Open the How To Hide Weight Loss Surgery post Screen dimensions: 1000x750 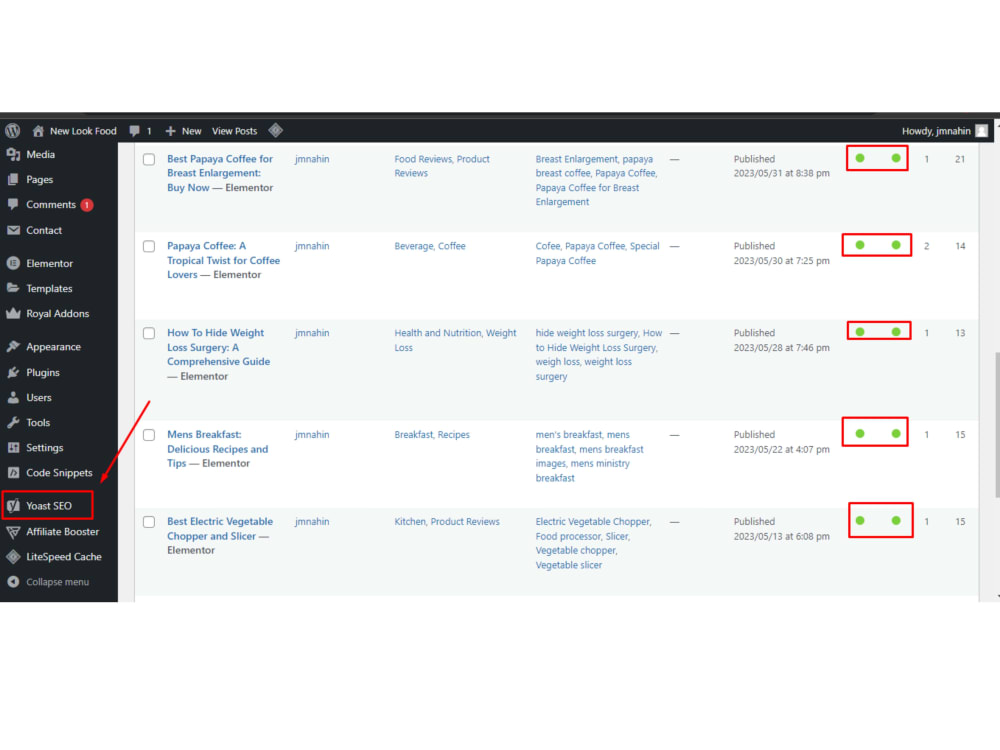coord(218,347)
